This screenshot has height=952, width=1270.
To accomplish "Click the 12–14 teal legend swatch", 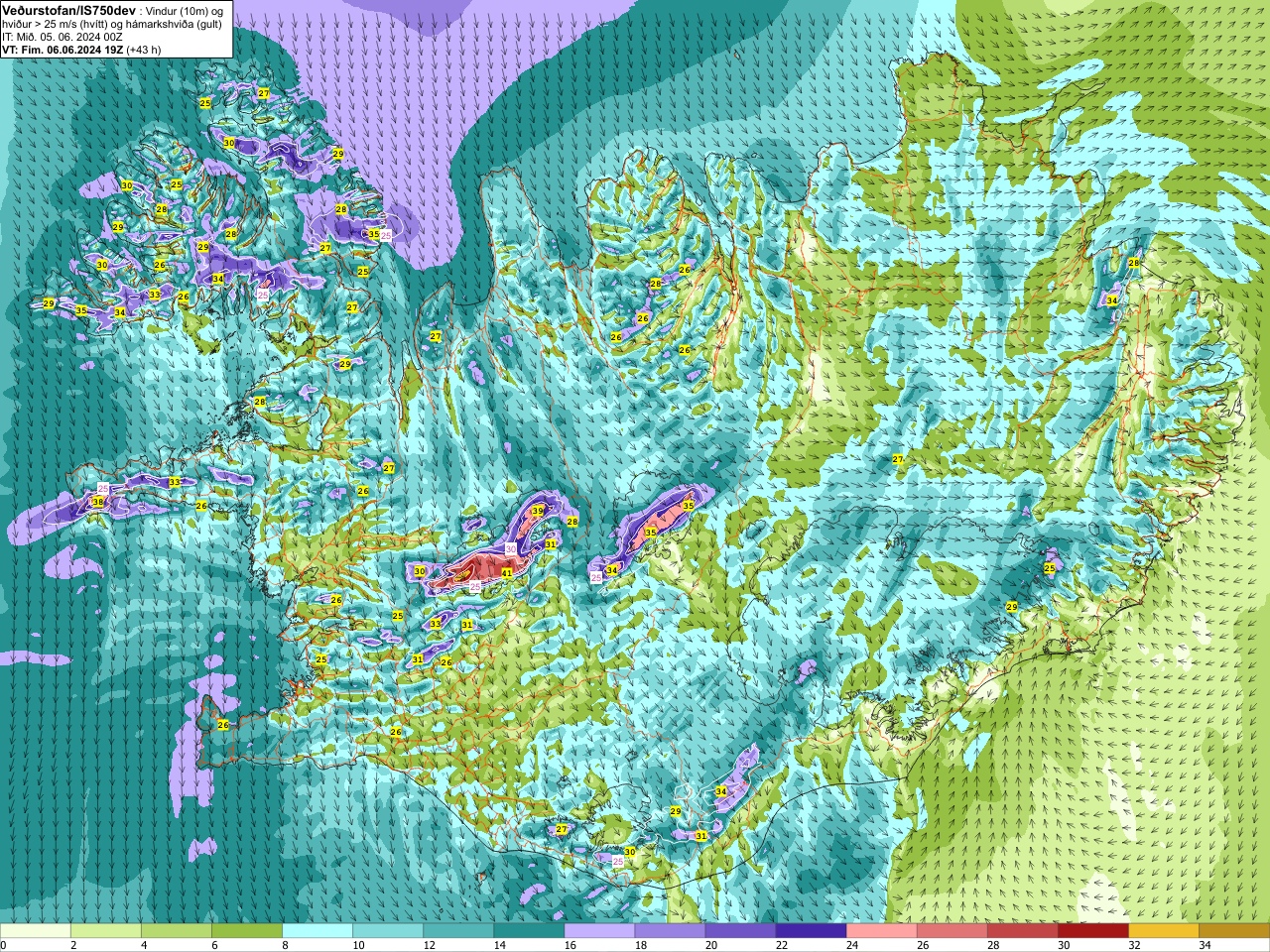I will click(458, 931).
